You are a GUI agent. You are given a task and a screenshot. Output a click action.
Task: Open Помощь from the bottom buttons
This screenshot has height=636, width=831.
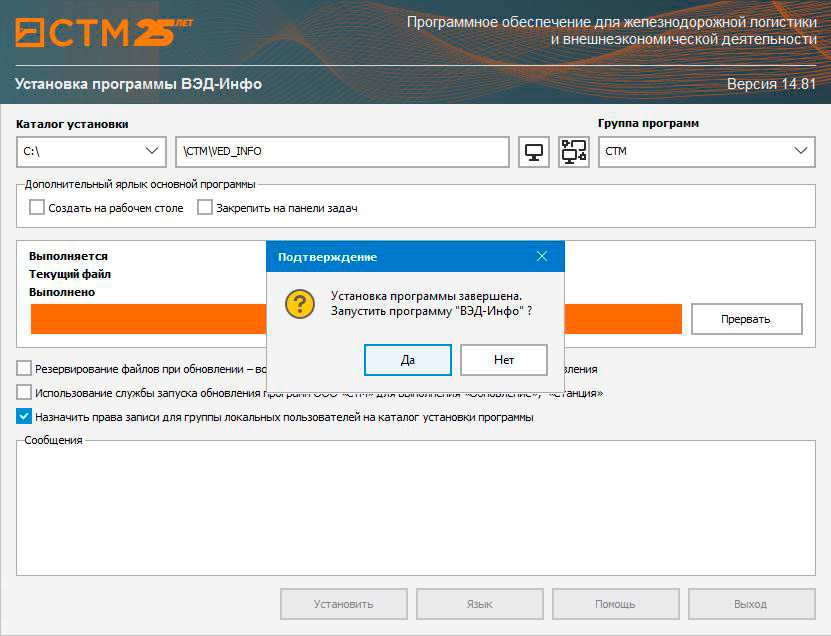point(615,604)
